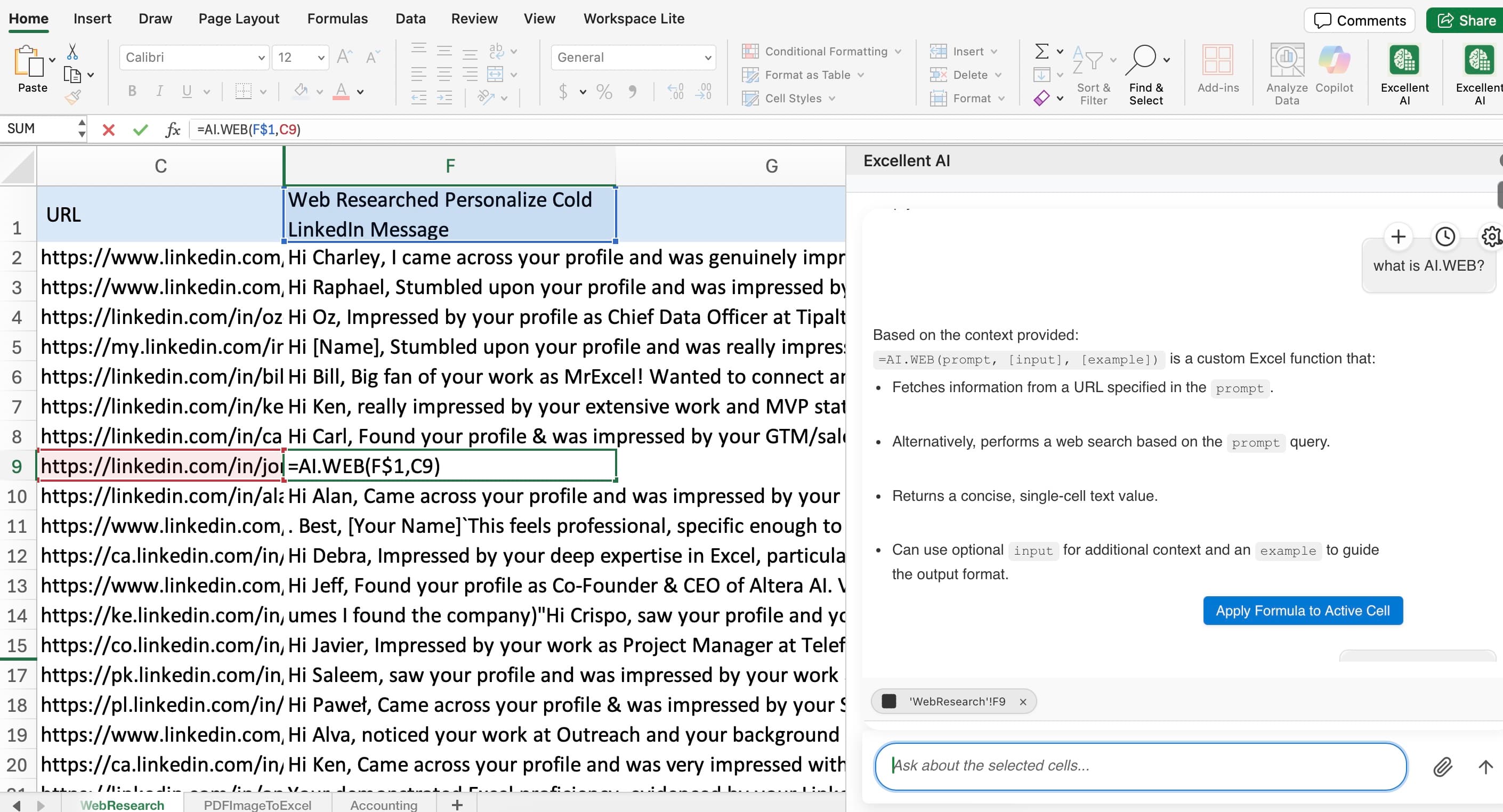1503x812 pixels.
Task: Switch to the Accounting sheet tab
Action: click(383, 805)
